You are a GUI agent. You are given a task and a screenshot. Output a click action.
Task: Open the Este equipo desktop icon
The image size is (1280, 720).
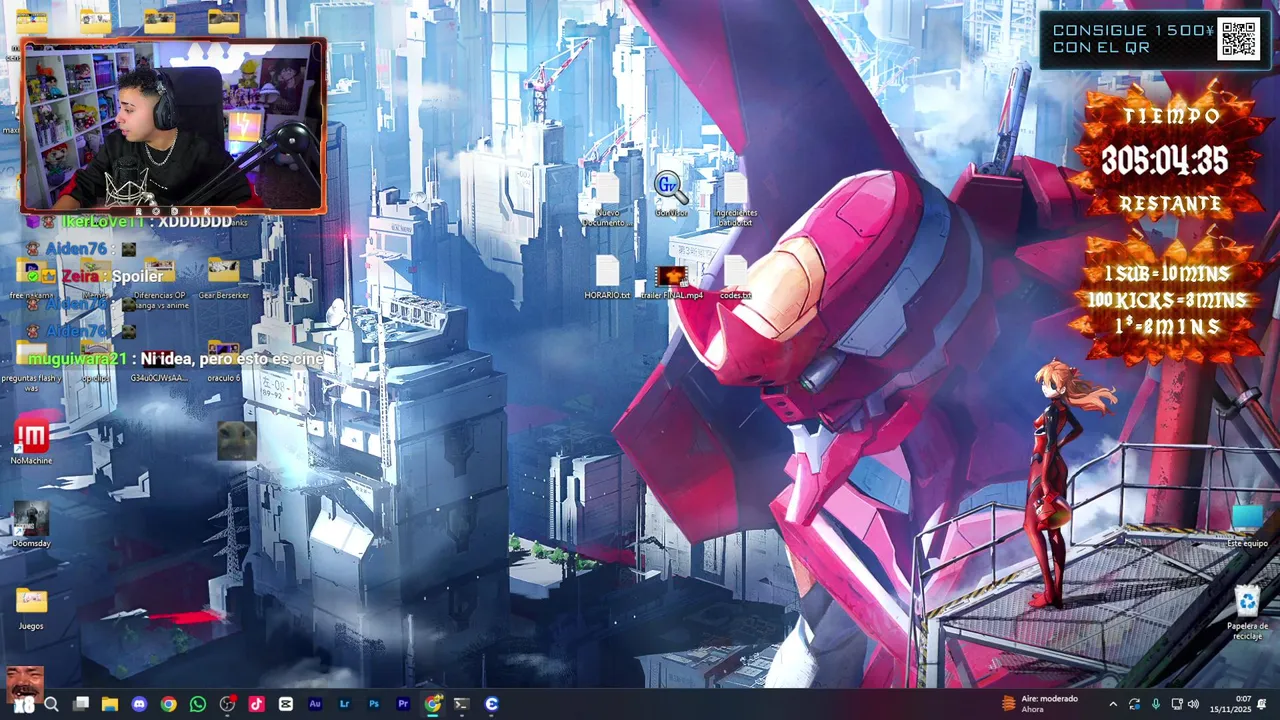pos(1247,525)
